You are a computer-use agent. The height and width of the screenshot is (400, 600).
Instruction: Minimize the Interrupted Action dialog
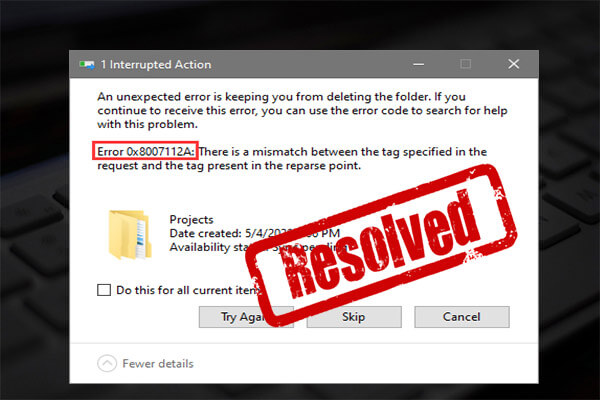(419, 64)
